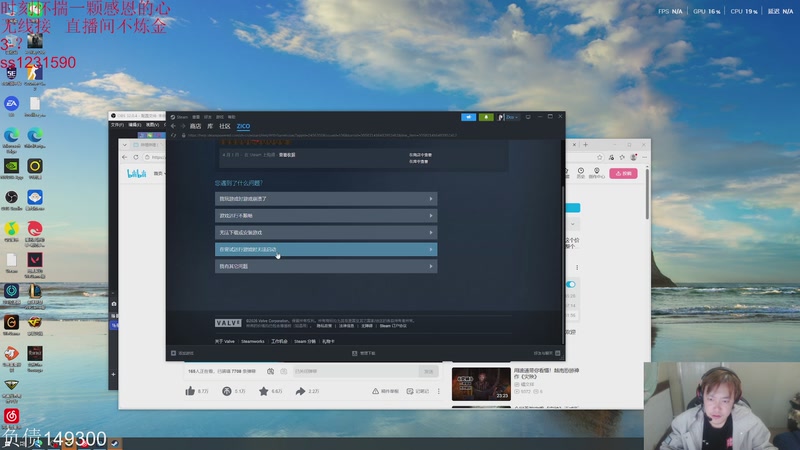Report the video via 稿件举报
The width and height of the screenshot is (800, 450).
[385, 391]
